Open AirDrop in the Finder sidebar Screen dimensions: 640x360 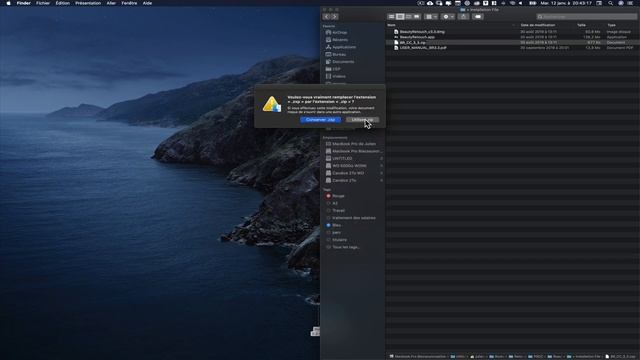pyautogui.click(x=340, y=32)
